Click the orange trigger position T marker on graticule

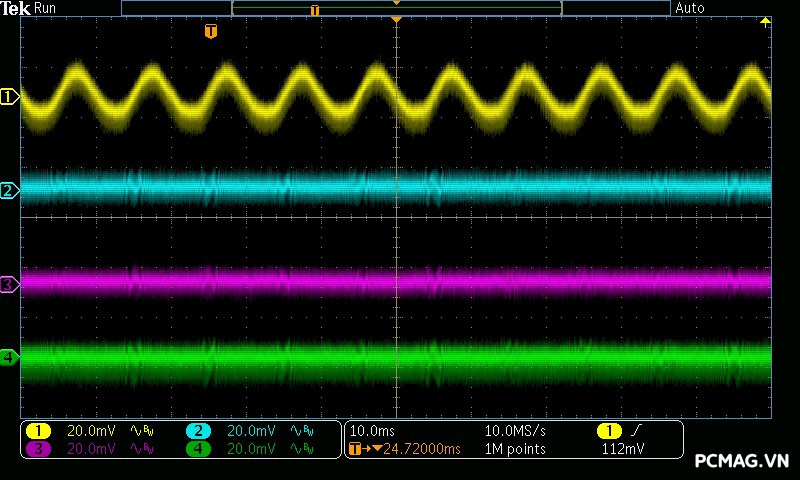210,32
